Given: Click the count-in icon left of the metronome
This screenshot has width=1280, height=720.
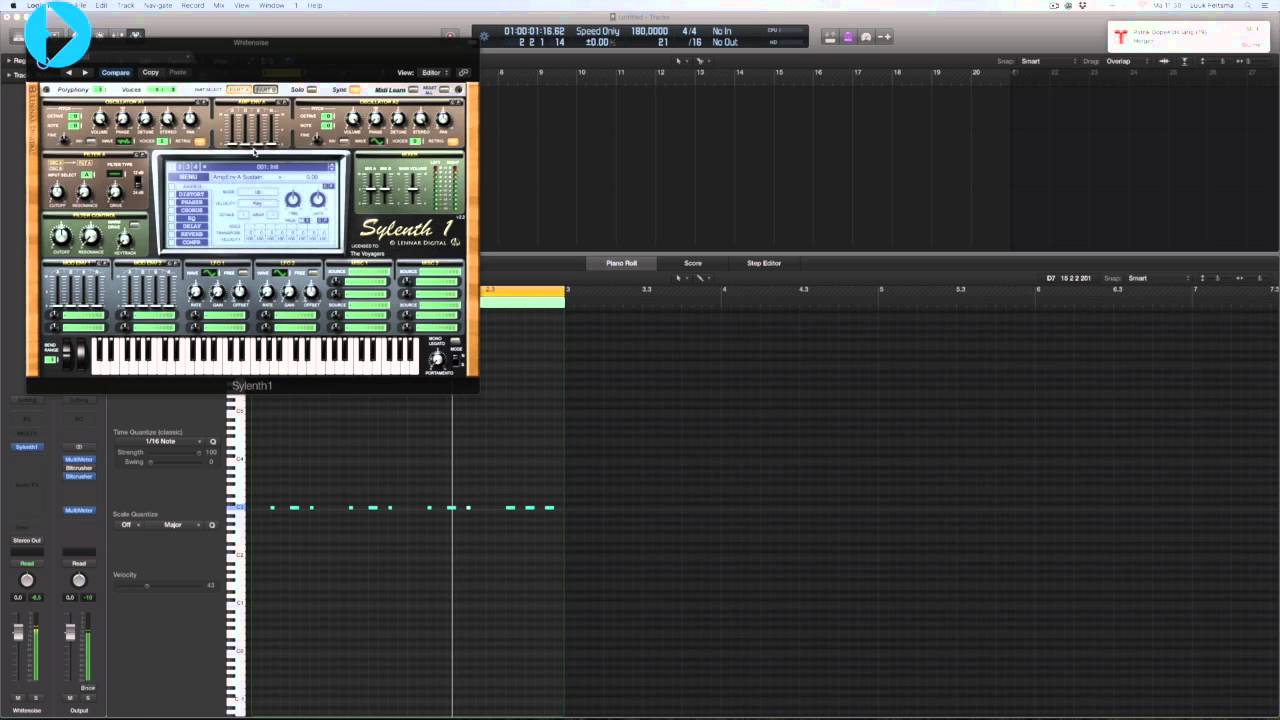Looking at the screenshot, I should [x=830, y=37].
